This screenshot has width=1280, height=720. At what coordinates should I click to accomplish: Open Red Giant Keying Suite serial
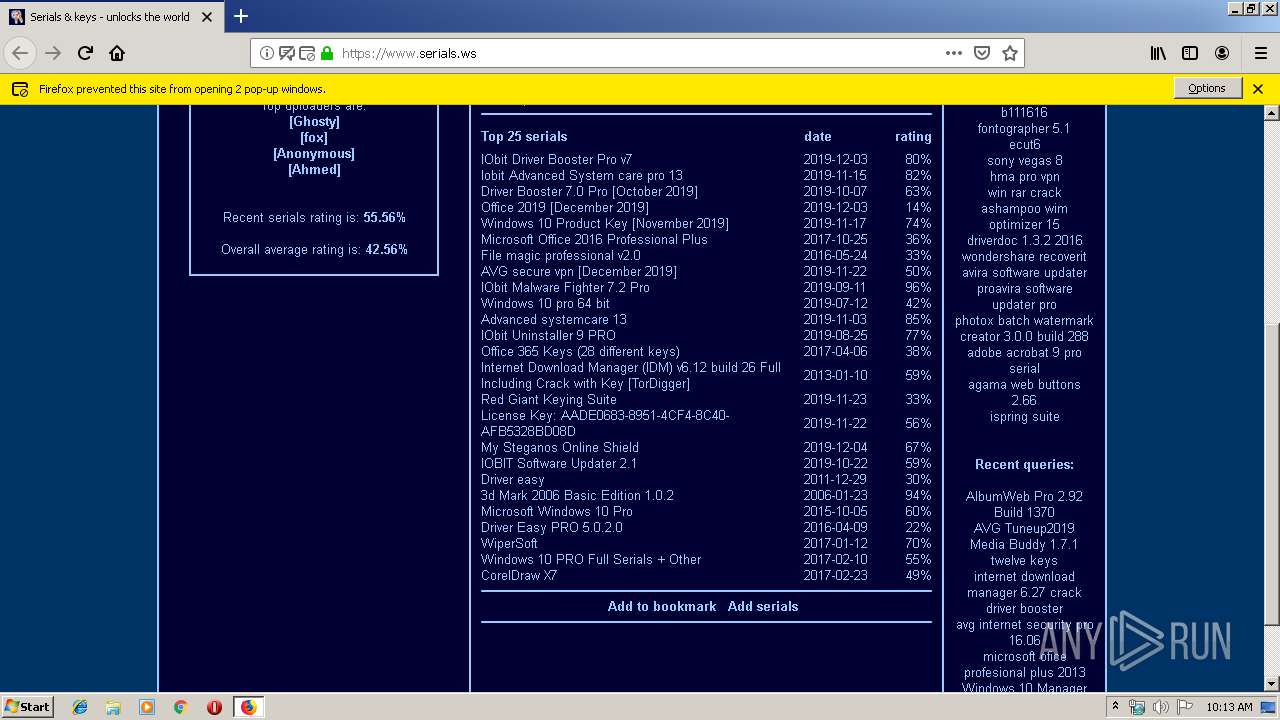549,399
